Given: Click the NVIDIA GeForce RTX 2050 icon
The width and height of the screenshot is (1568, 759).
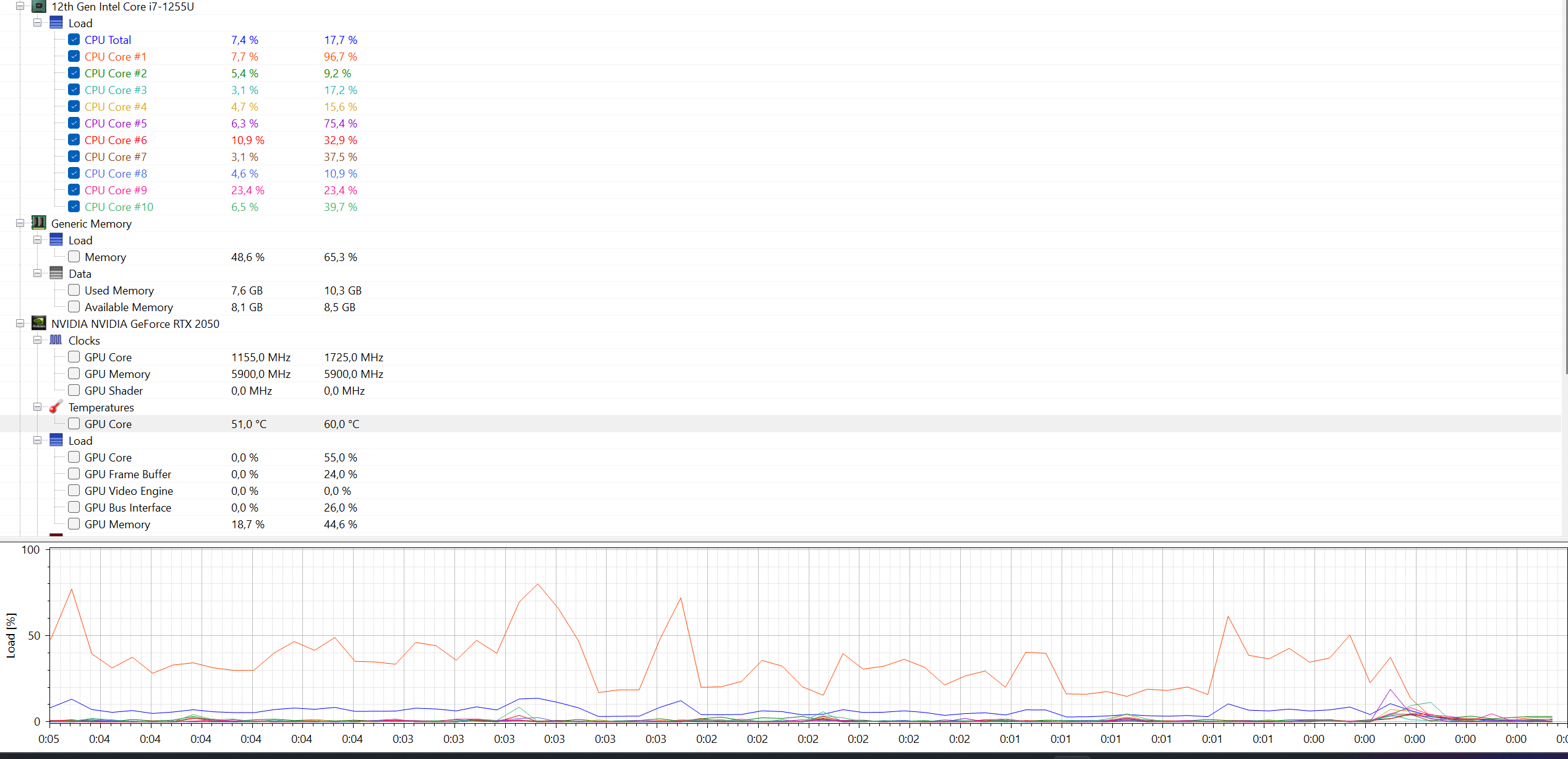Looking at the screenshot, I should tap(38, 324).
